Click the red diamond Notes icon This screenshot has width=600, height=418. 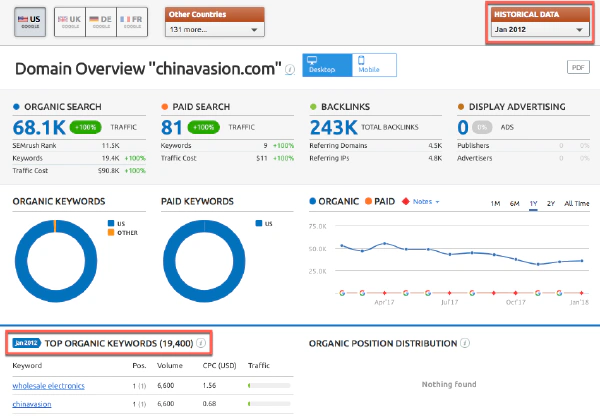click(406, 201)
